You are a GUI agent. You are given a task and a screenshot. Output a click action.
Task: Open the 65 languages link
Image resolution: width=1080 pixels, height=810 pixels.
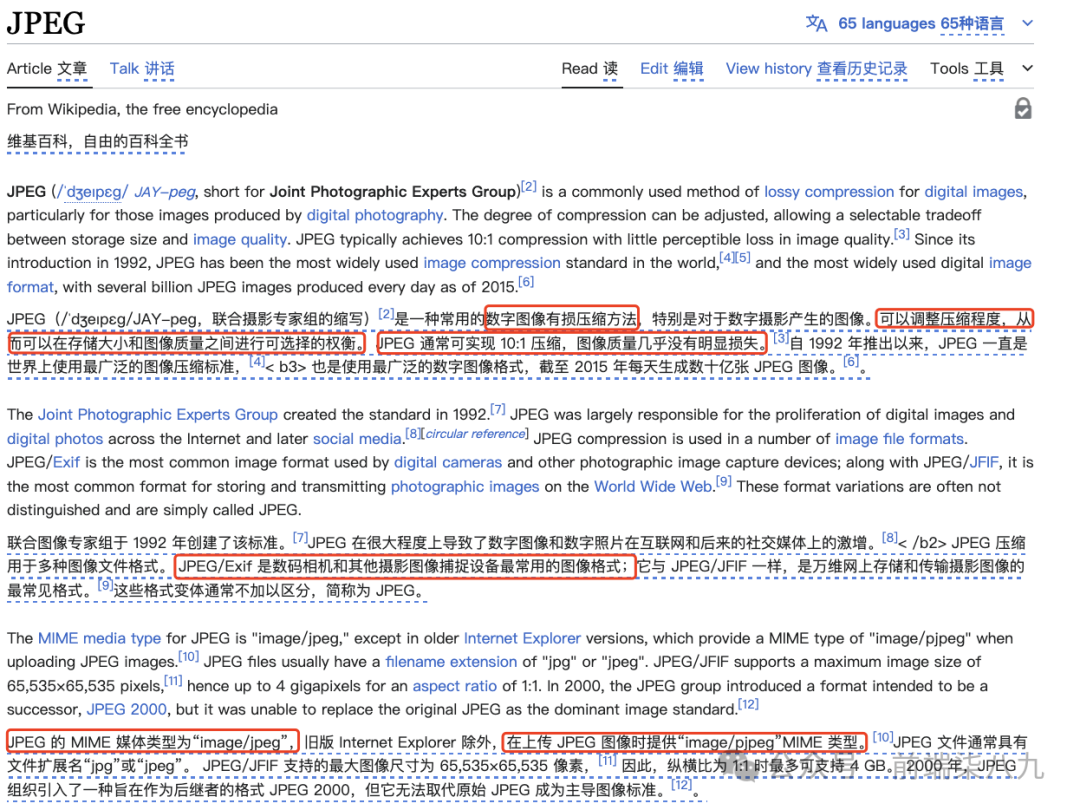coord(921,23)
